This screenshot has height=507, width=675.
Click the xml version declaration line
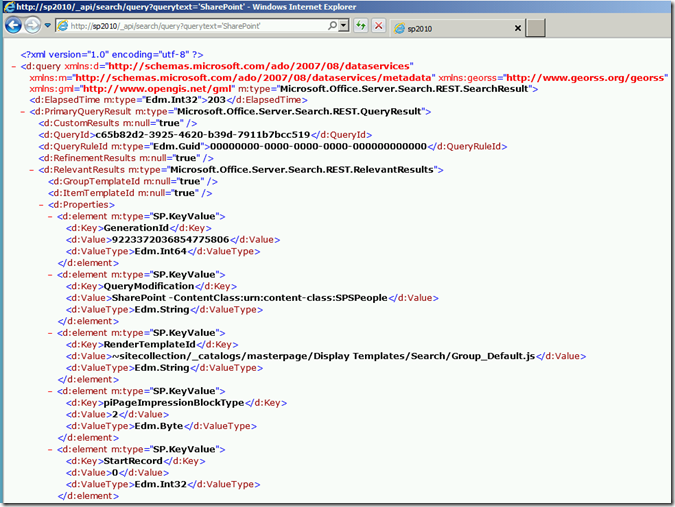click(112, 55)
